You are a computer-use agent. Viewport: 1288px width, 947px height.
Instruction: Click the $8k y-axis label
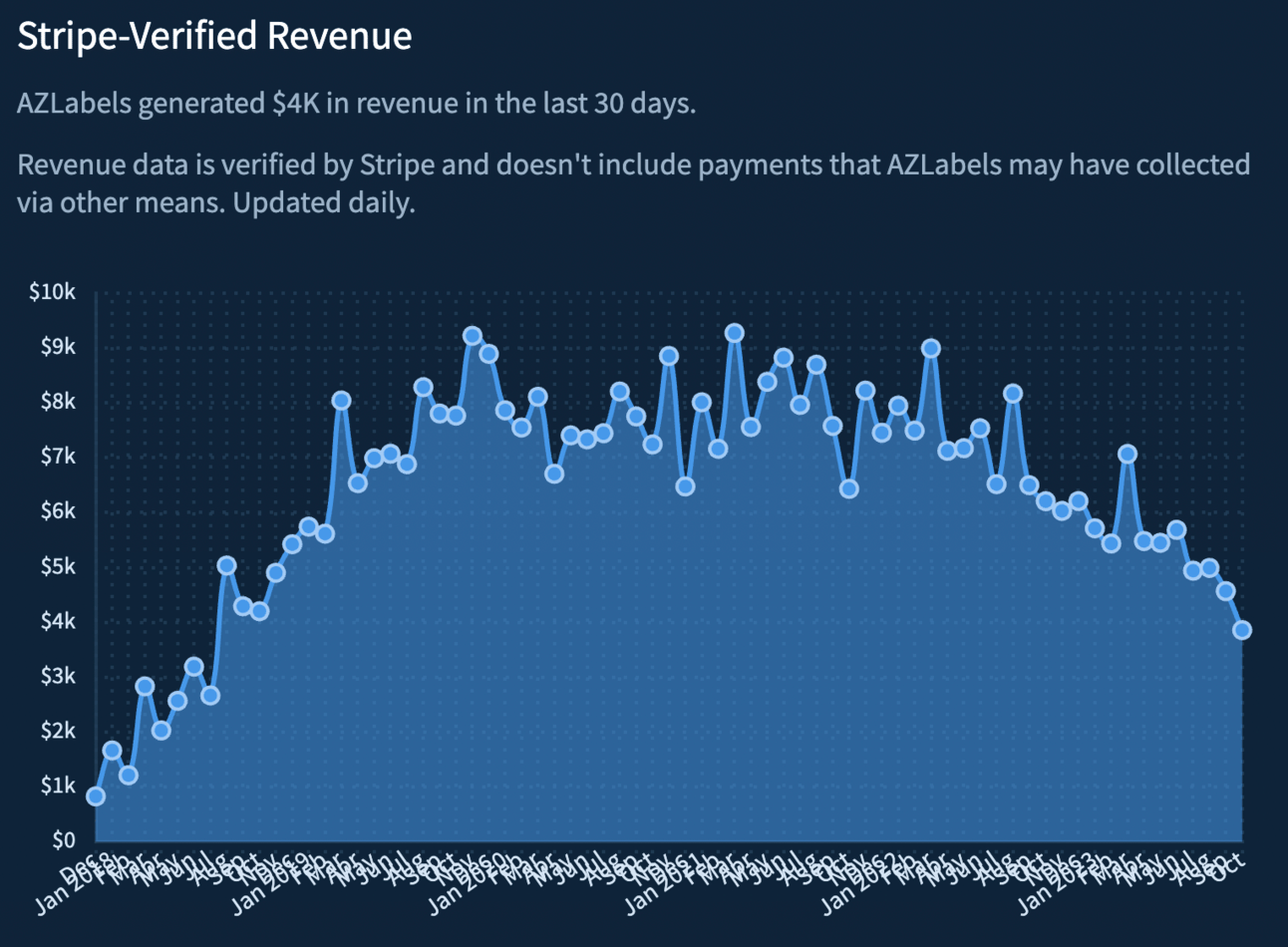click(58, 402)
